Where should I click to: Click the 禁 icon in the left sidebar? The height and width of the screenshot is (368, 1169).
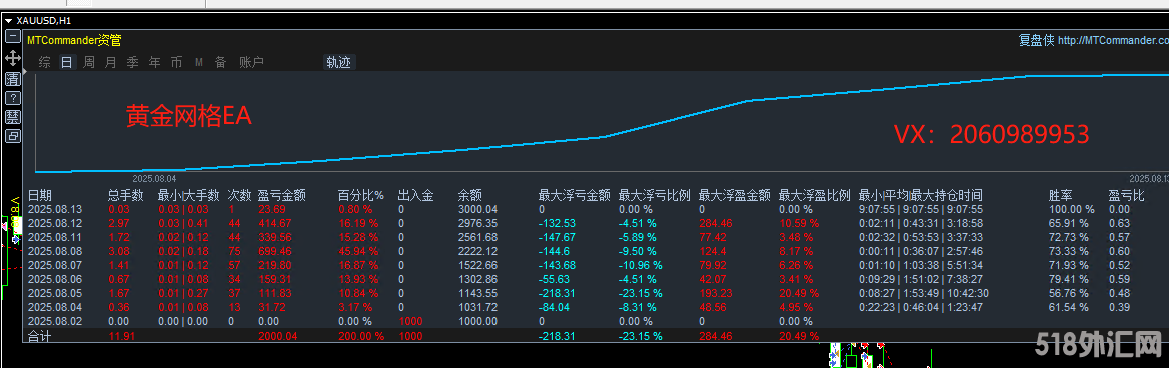tap(12, 117)
